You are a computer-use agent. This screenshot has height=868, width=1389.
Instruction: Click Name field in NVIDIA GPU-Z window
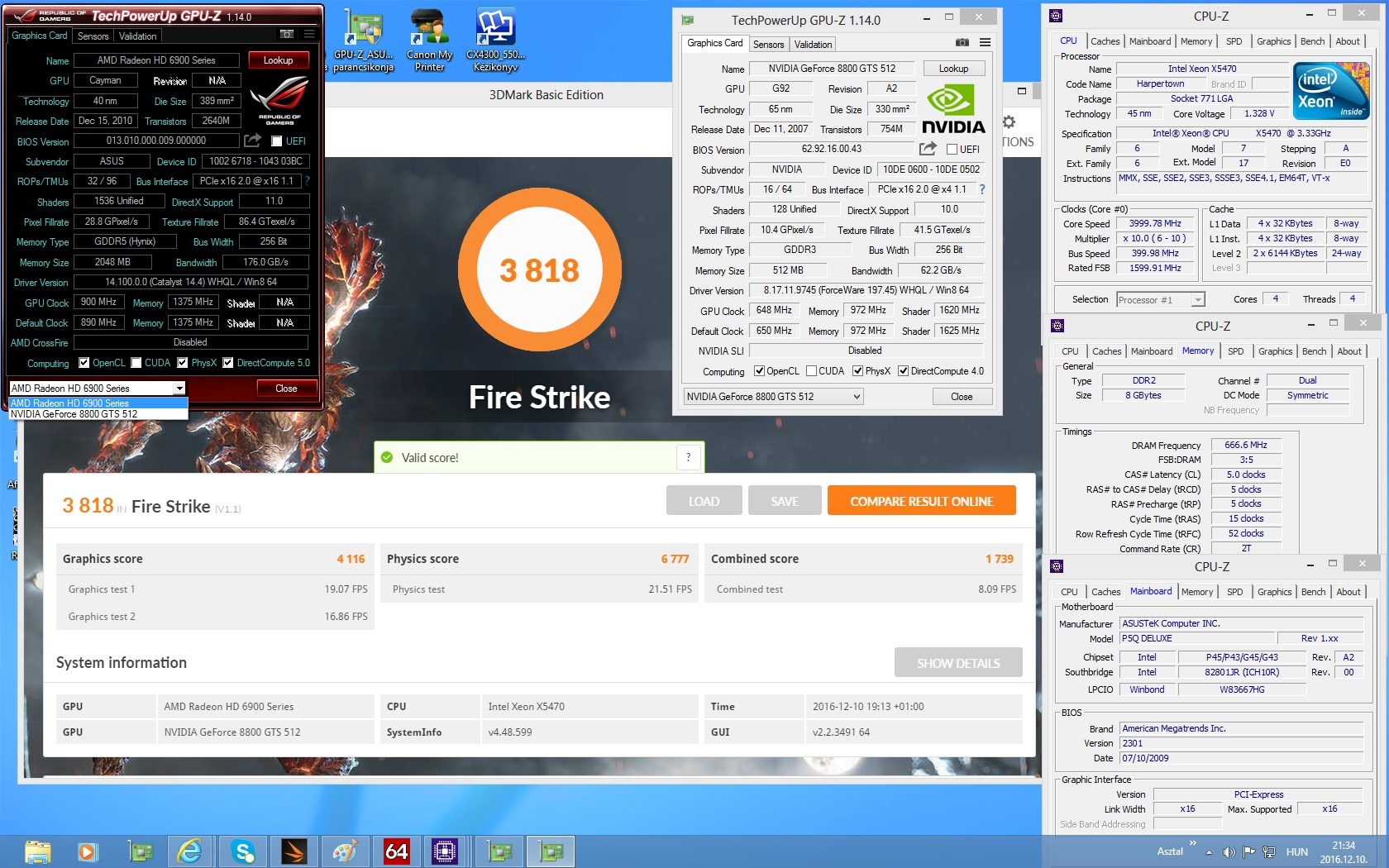832,69
